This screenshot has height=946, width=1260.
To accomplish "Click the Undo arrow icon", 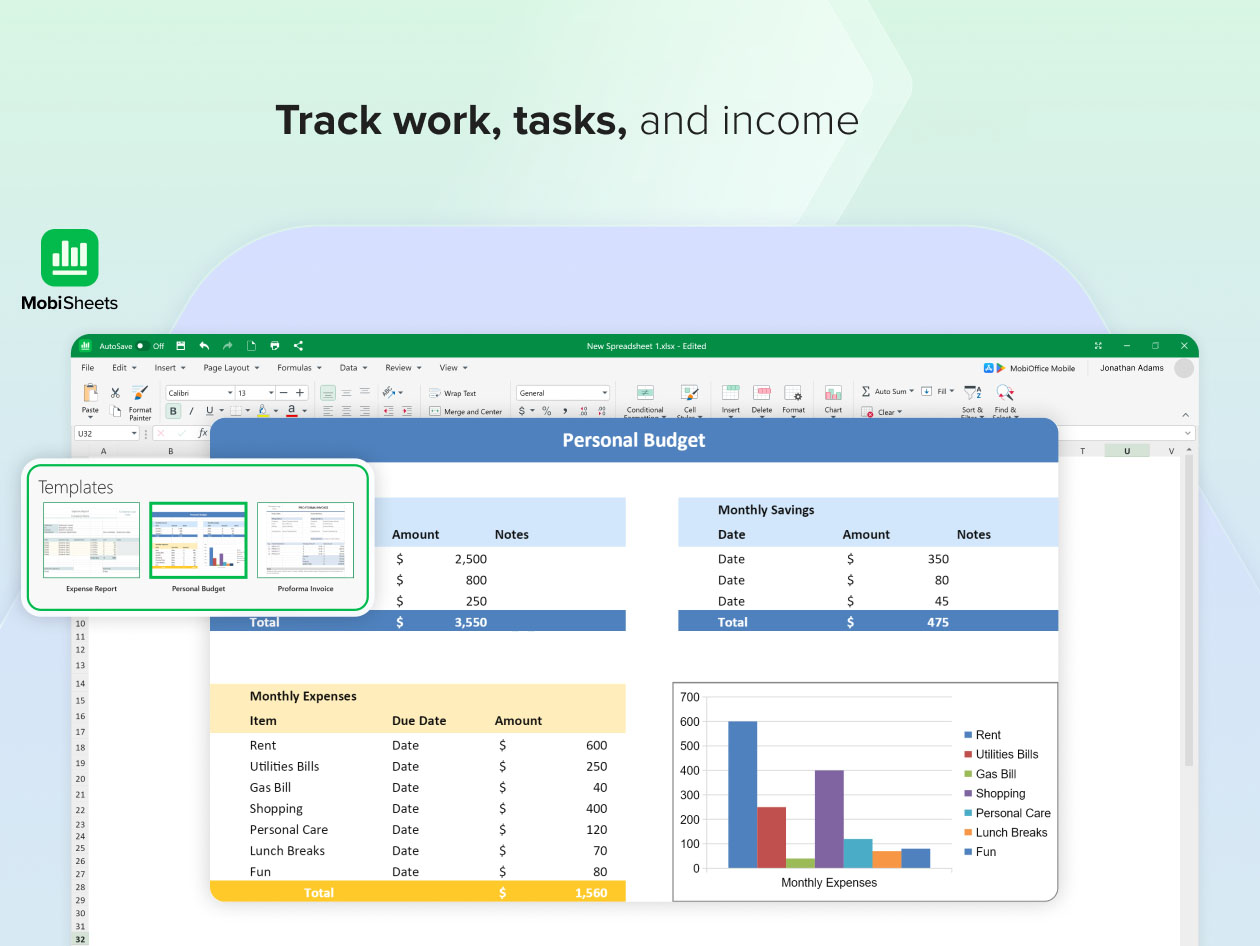I will click(x=204, y=346).
